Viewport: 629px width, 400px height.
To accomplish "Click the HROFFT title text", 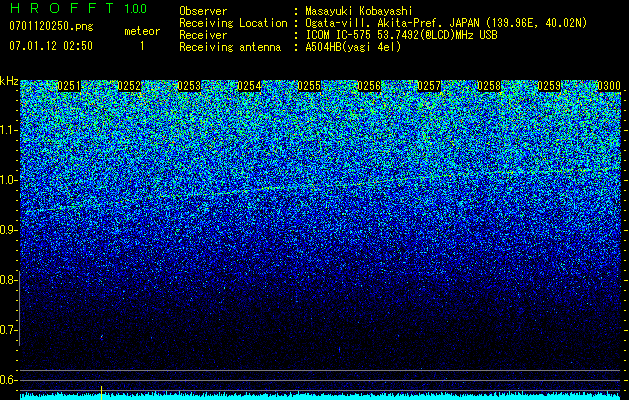I will point(62,8).
